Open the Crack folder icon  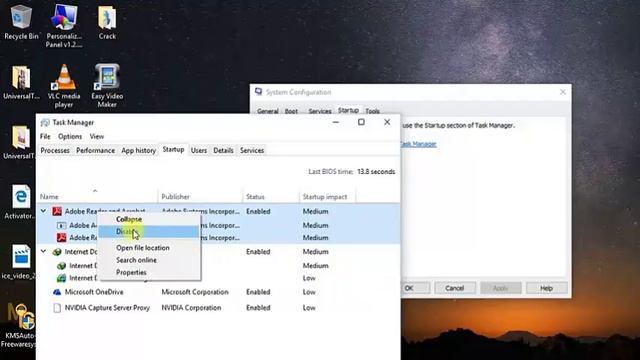pyautogui.click(x=107, y=22)
